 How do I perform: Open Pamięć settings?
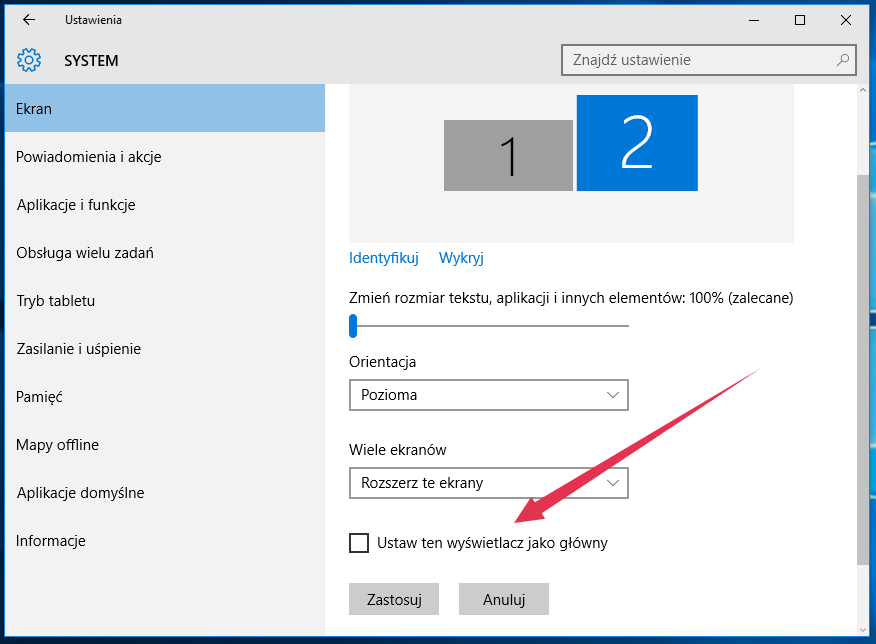tap(165, 397)
